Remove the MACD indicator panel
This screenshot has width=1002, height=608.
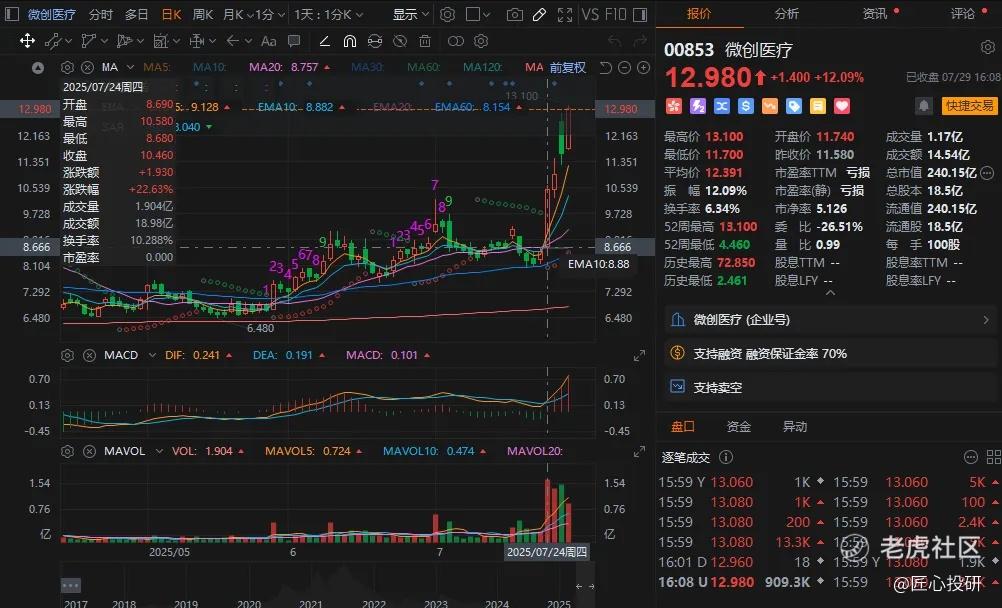click(89, 355)
